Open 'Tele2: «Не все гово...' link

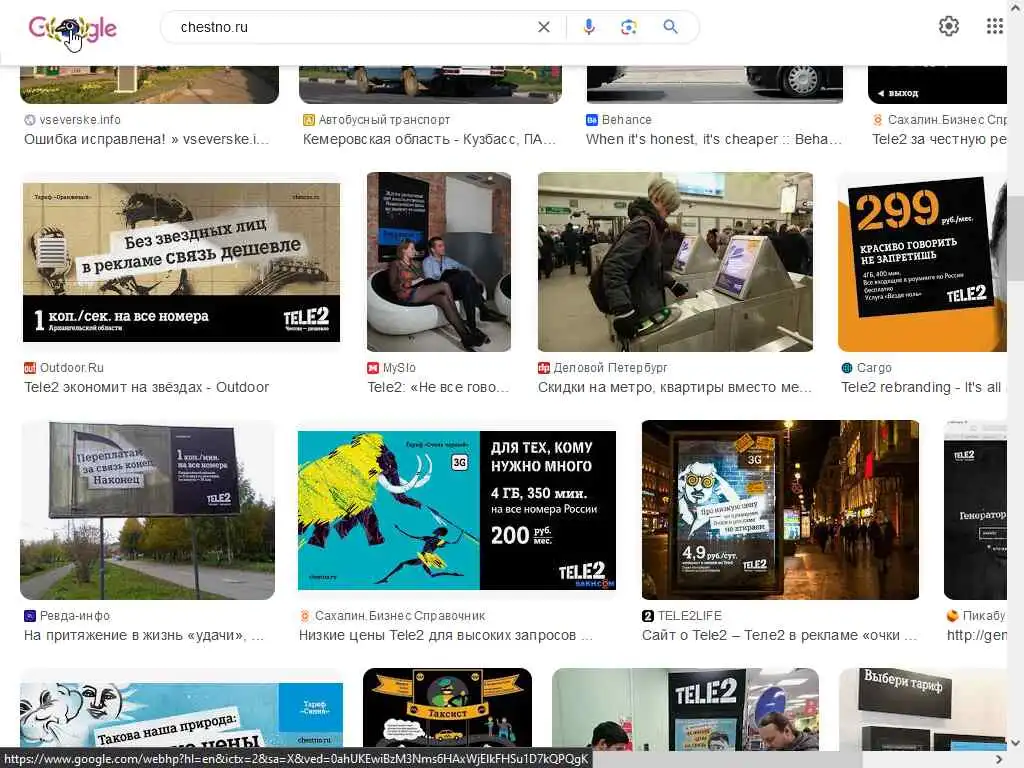coord(438,387)
